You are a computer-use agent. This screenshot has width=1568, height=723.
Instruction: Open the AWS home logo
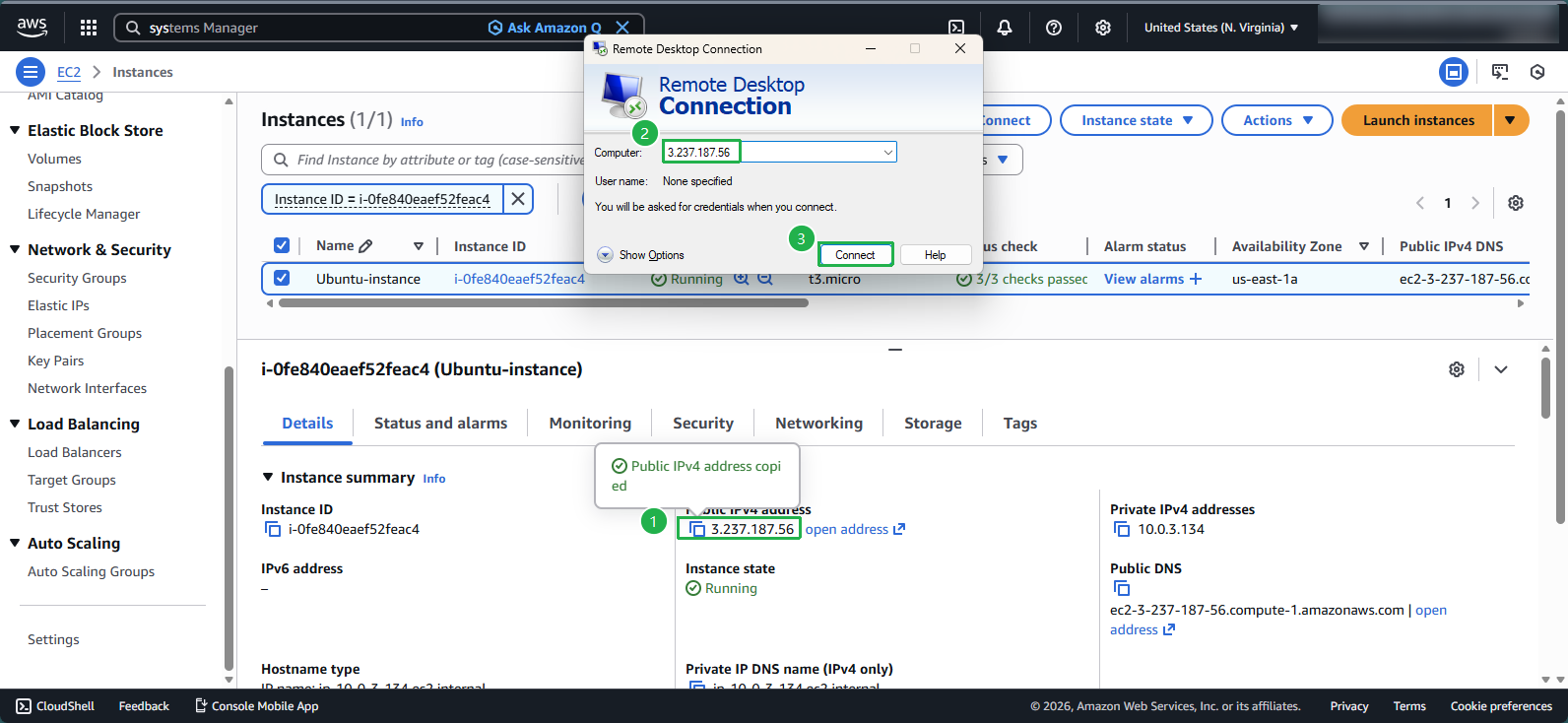(x=32, y=28)
